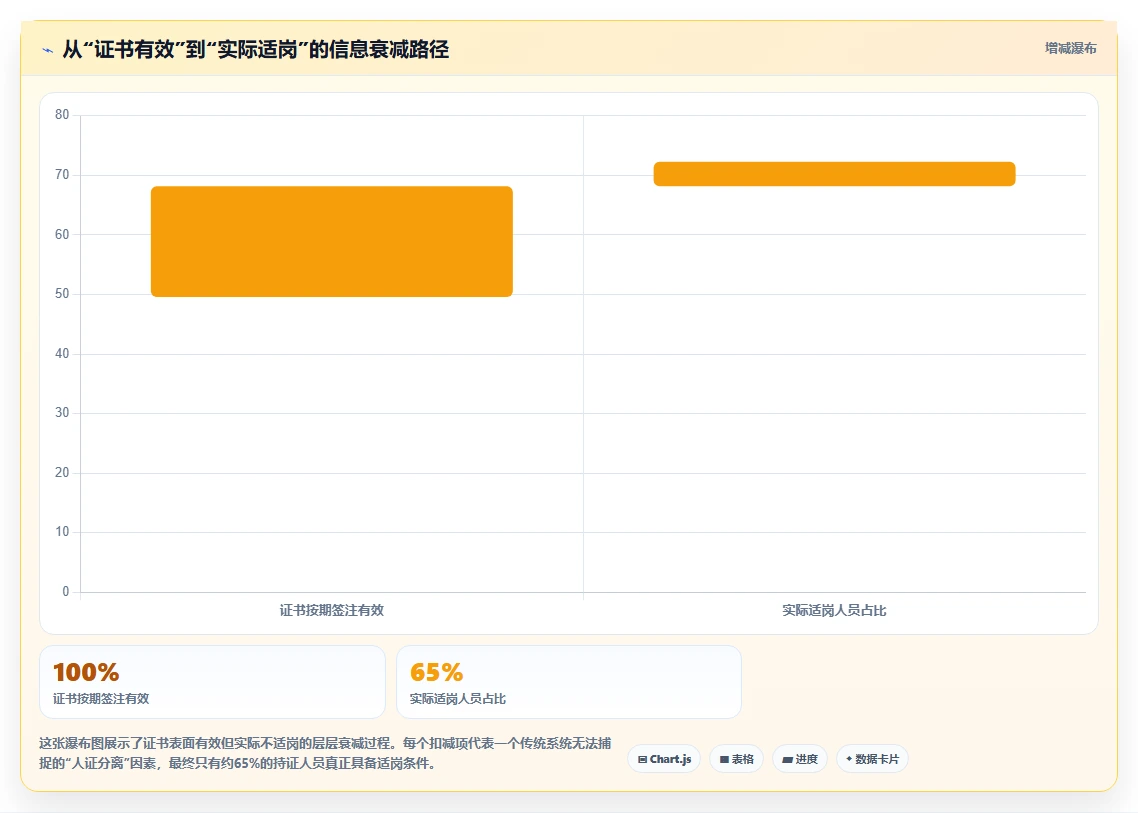The image size is (1138, 813).
Task: Click the description paragraph starting 这张瀑布图展示了
Action: (325, 753)
